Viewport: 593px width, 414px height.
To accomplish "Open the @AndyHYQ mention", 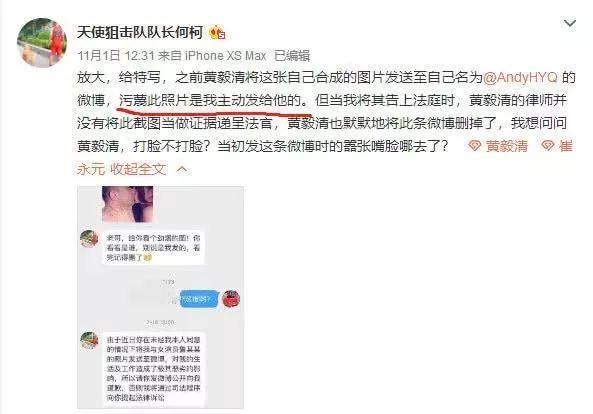I will [x=520, y=78].
